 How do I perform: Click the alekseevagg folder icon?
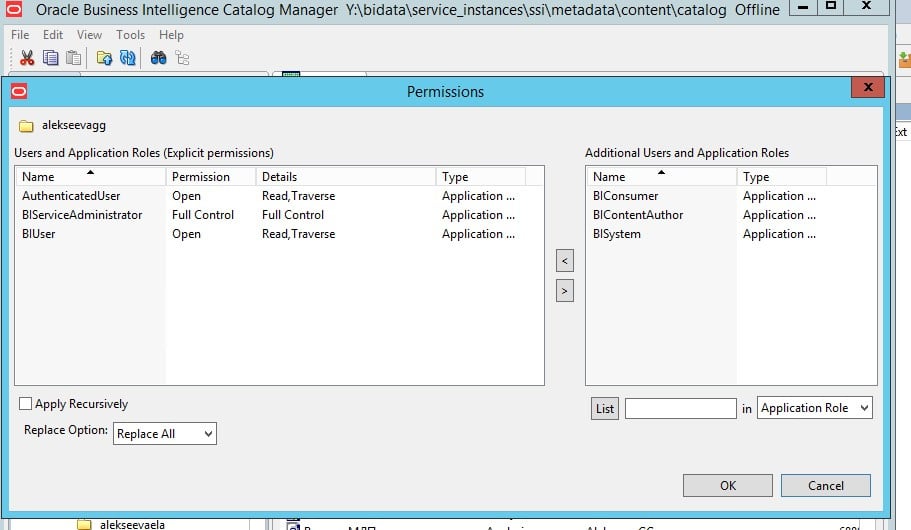(26, 126)
